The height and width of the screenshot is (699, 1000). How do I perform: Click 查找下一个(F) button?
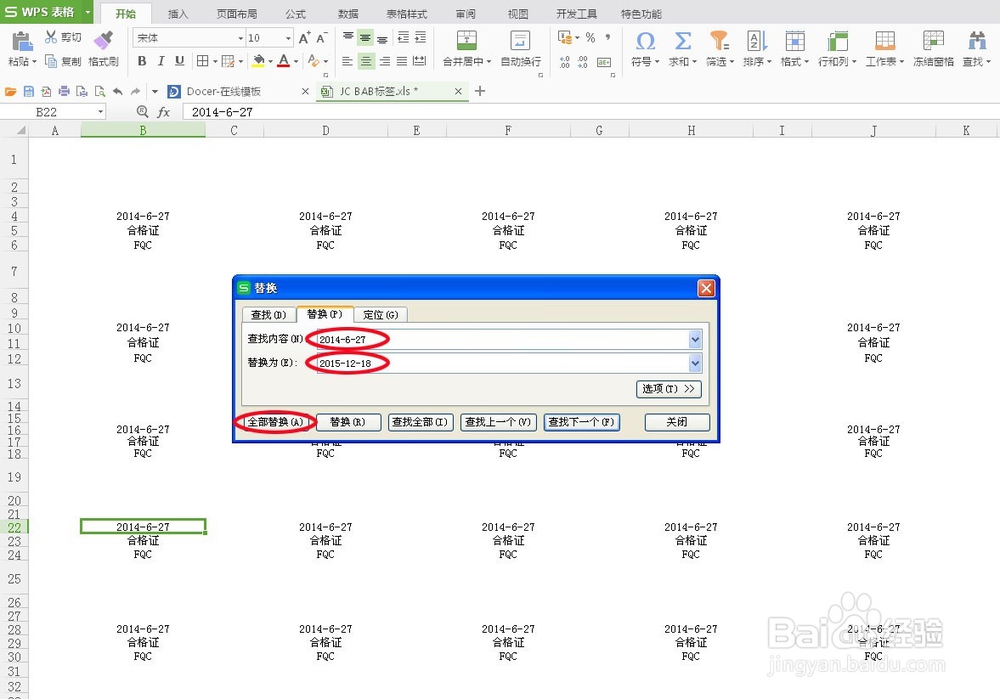pyautogui.click(x=581, y=422)
